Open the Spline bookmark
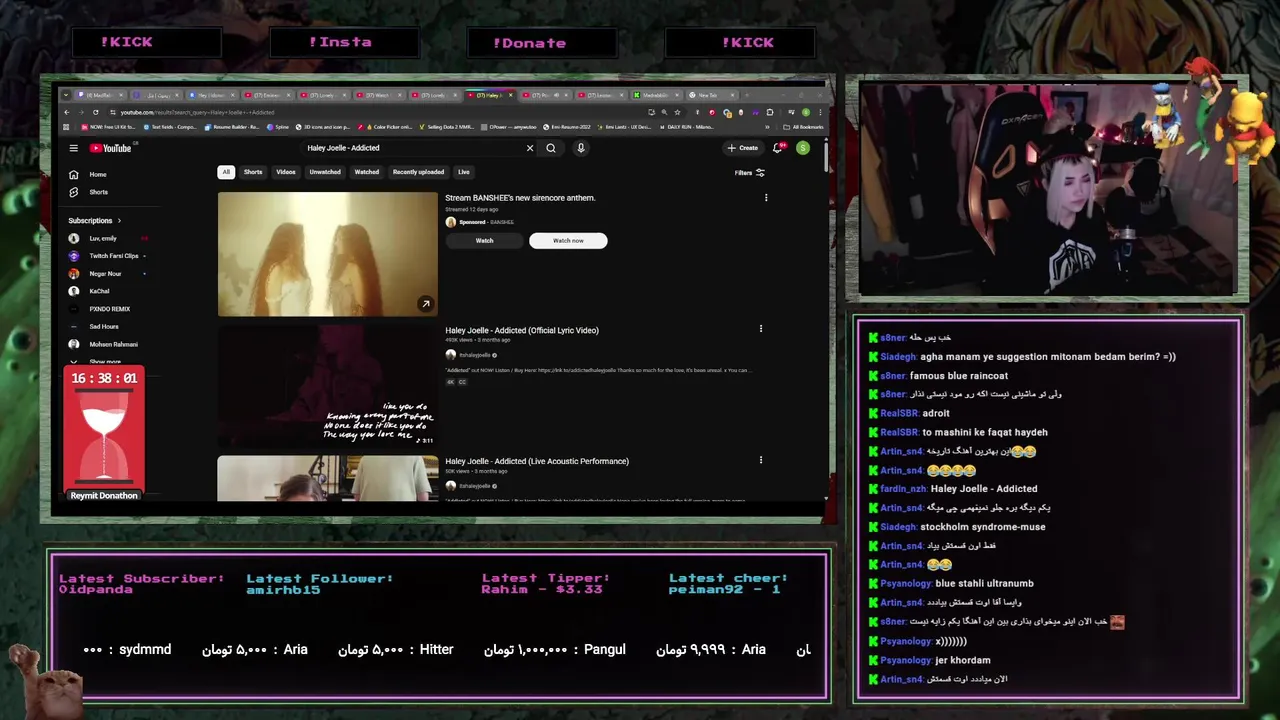Image resolution: width=1280 pixels, height=720 pixels. (278, 127)
